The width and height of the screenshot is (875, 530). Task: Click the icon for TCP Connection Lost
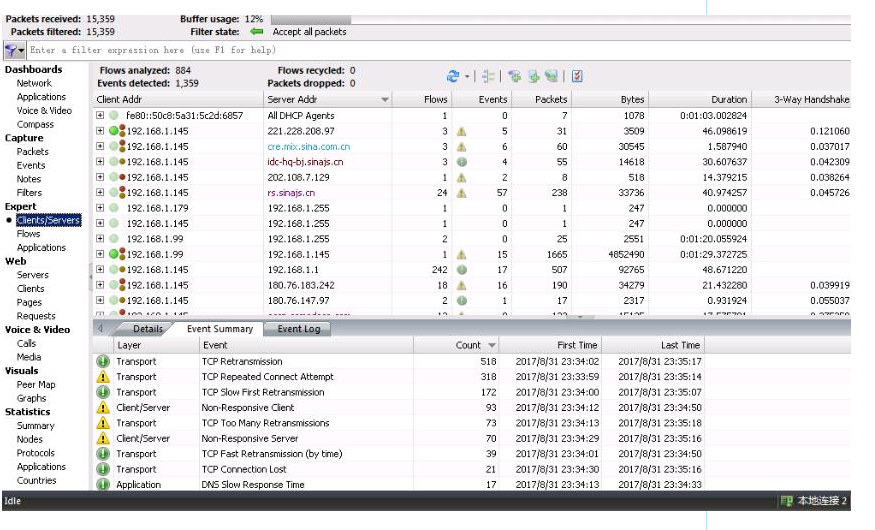tap(103, 469)
